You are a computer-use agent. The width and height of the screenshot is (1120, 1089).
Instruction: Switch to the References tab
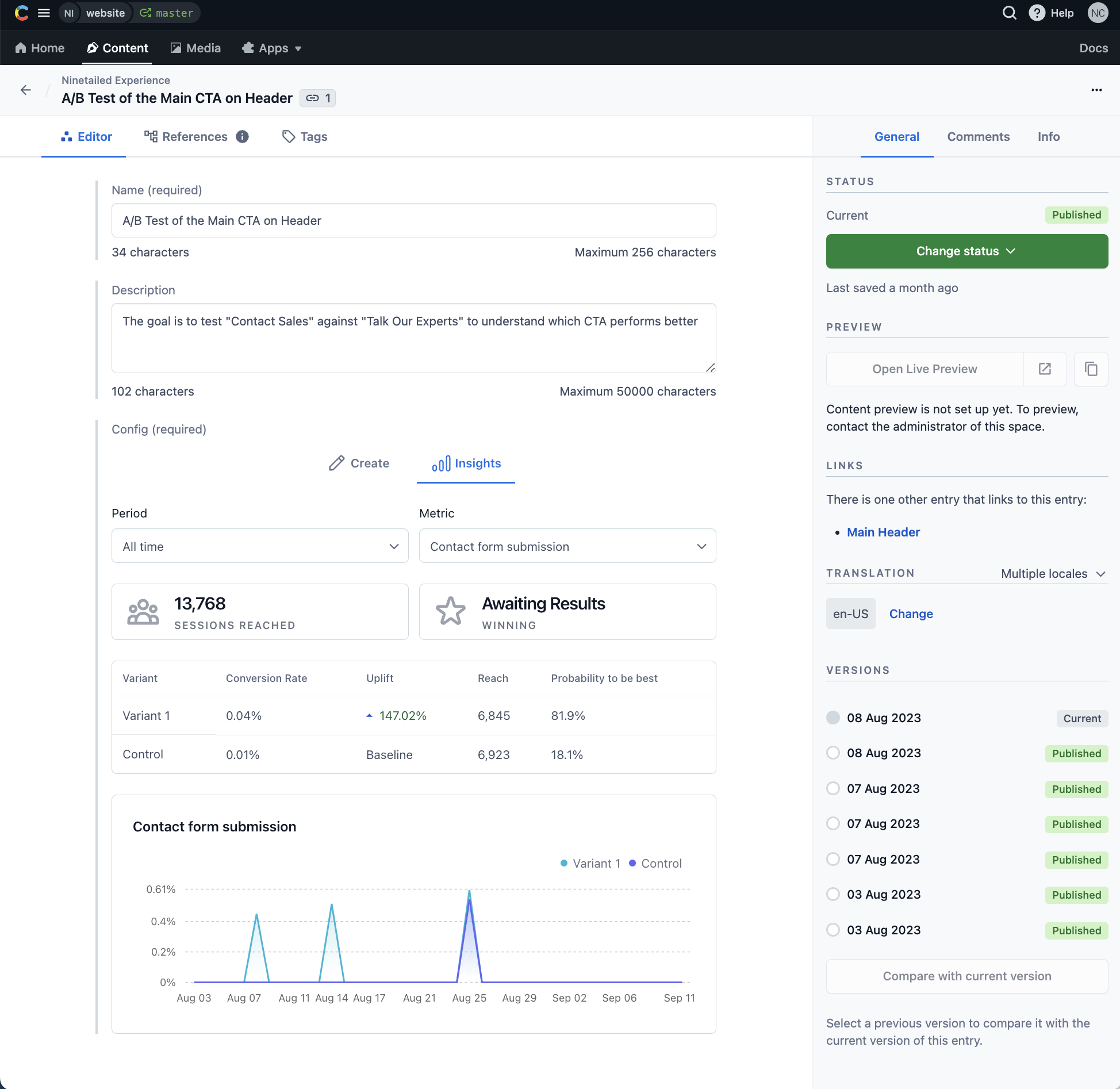pyautogui.click(x=186, y=137)
